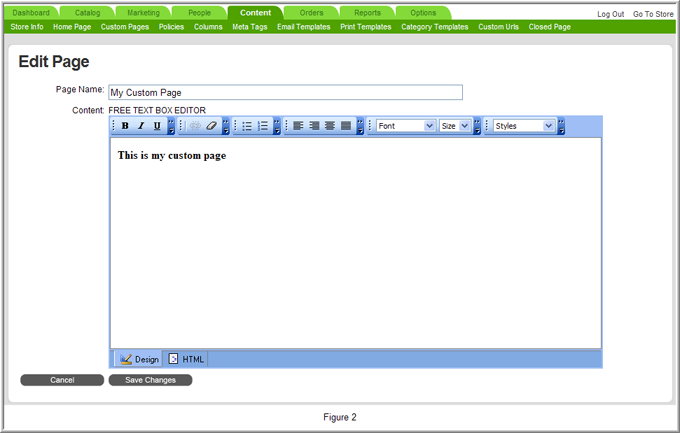Toggle bold formatting in editor toolbar
This screenshot has height=433, width=680.
[125, 126]
